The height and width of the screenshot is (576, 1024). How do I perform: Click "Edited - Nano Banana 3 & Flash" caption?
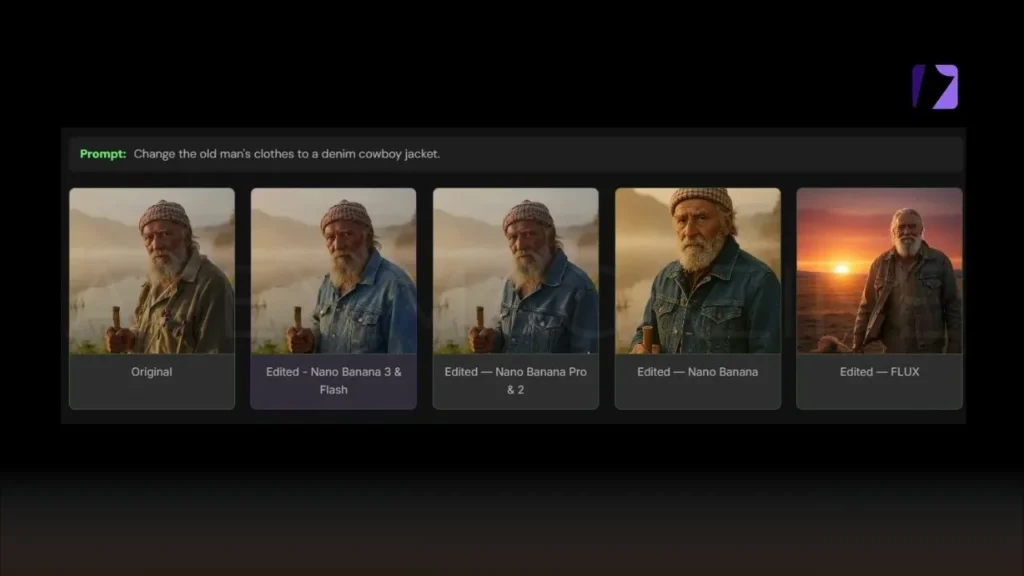[x=333, y=380]
